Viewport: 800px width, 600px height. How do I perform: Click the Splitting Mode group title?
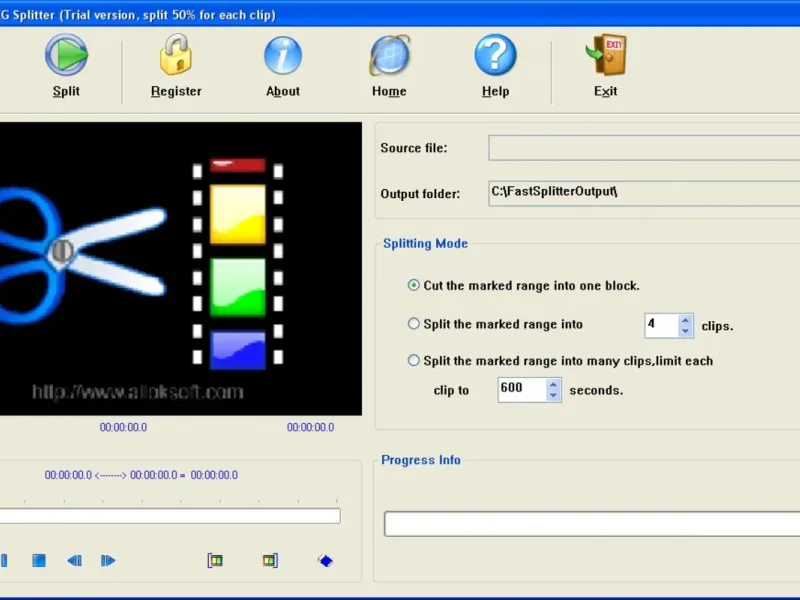point(426,243)
